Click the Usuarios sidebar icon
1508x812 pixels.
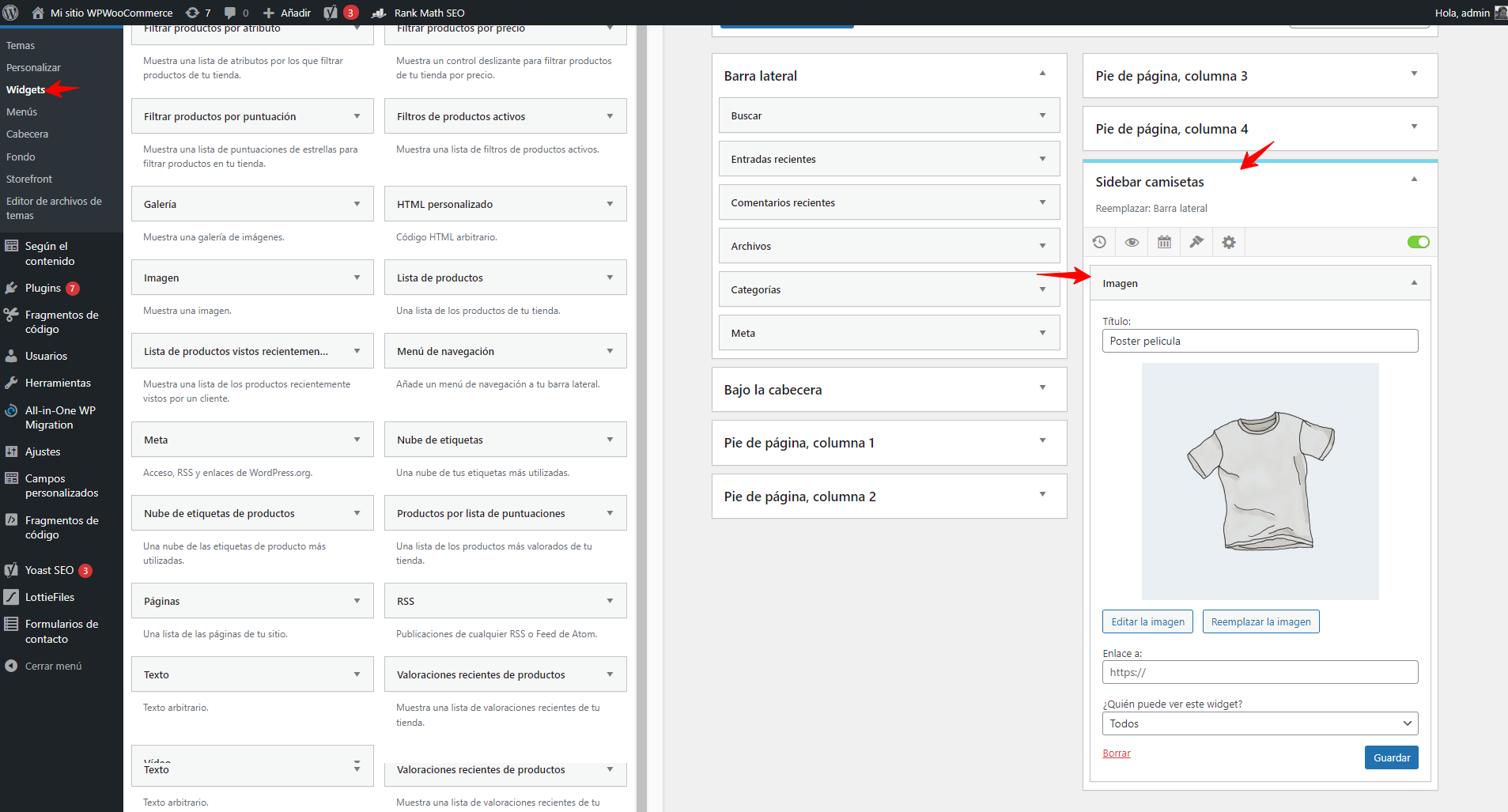coord(11,356)
